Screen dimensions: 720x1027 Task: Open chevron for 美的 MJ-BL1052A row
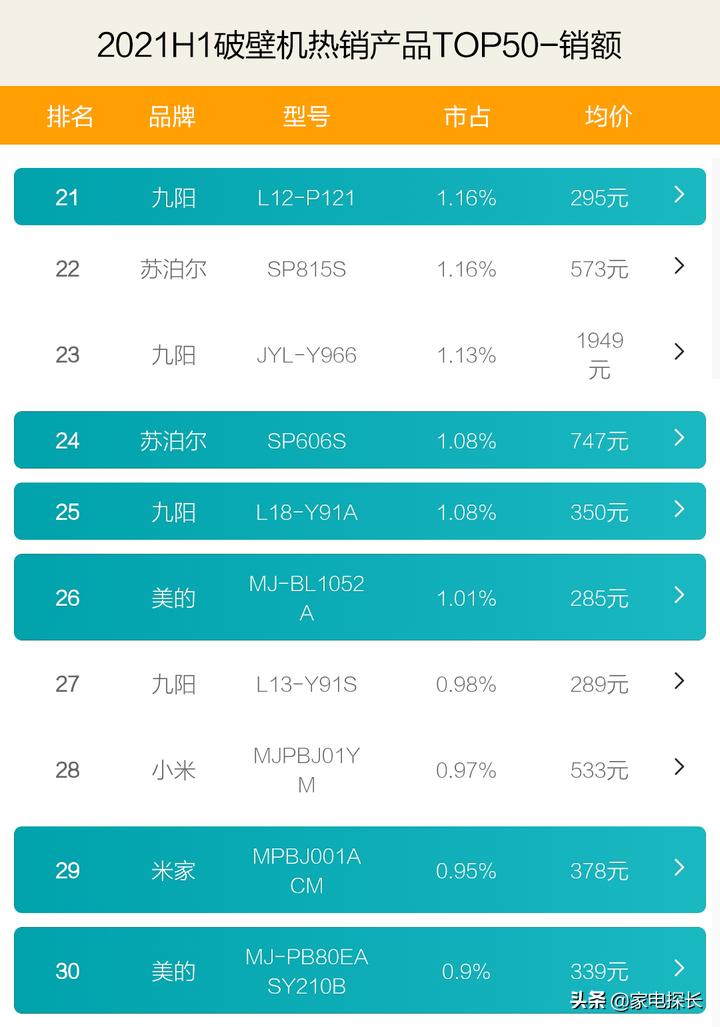(679, 596)
